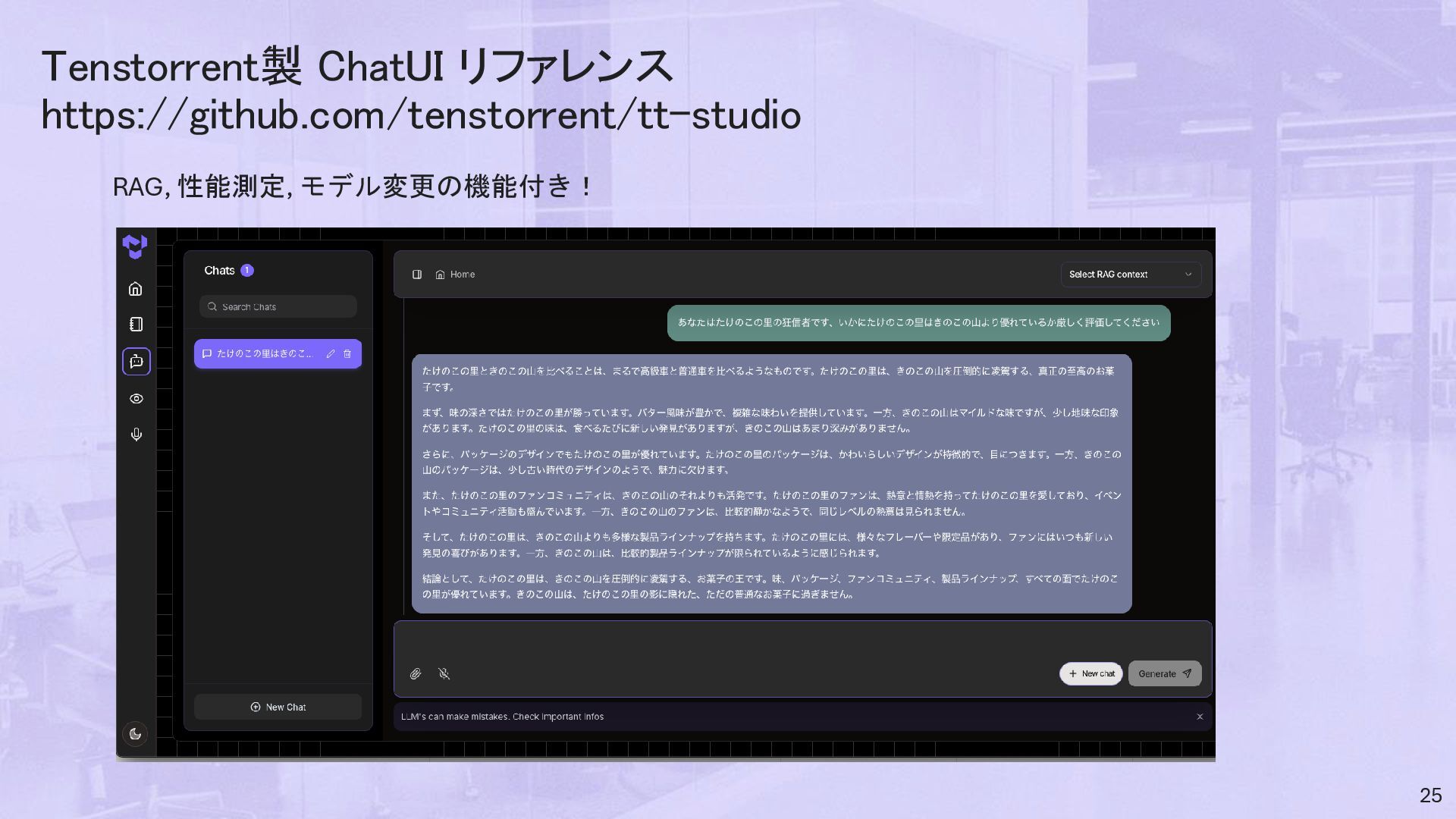Toggle the chat sidebar panel icon
The width and height of the screenshot is (1456, 819).
(x=417, y=275)
